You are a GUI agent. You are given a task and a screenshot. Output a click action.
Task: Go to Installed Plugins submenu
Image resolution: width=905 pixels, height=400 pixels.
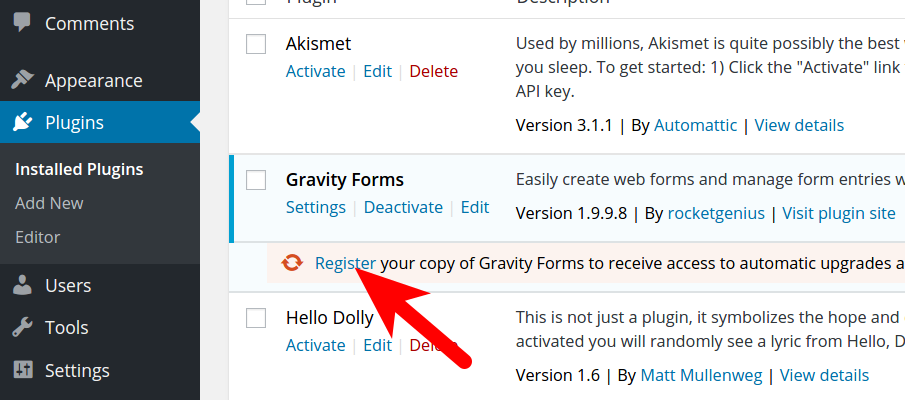(79, 169)
